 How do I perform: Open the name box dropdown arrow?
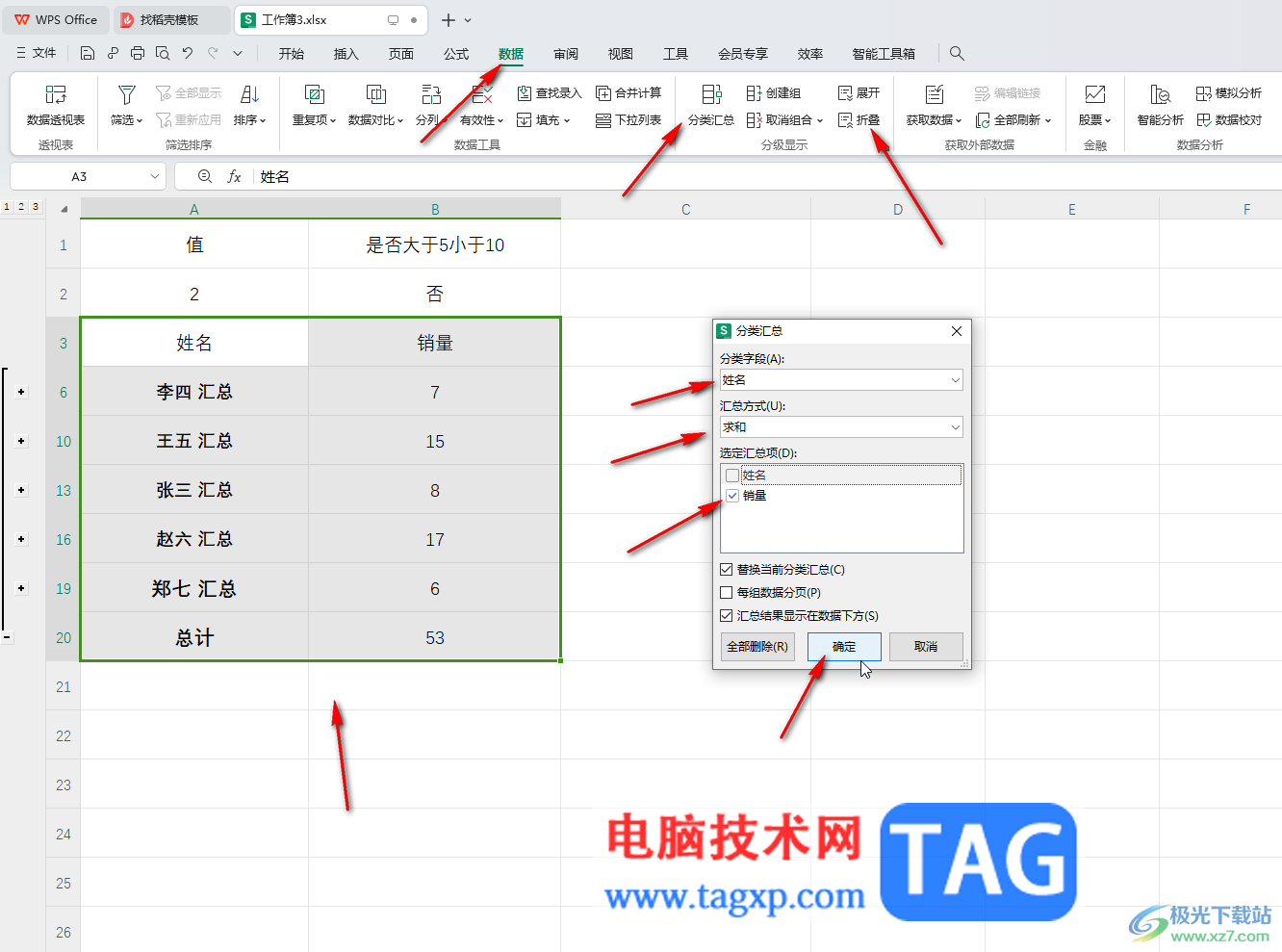click(155, 177)
